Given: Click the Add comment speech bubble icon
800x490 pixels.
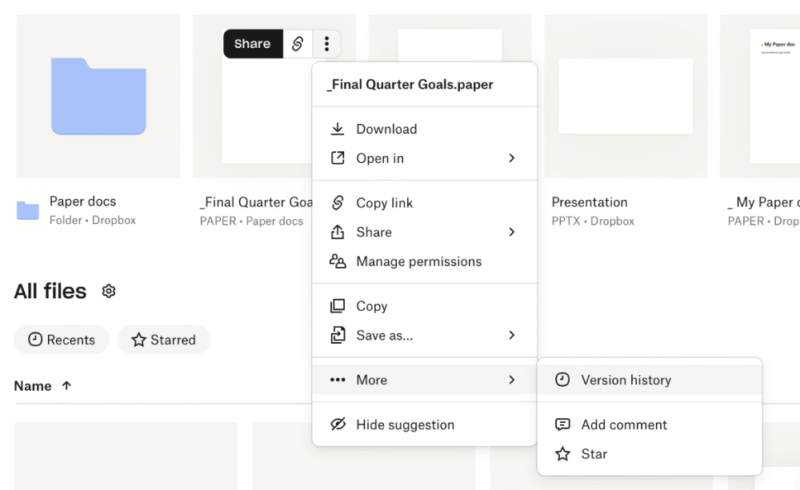Looking at the screenshot, I should coord(563,424).
